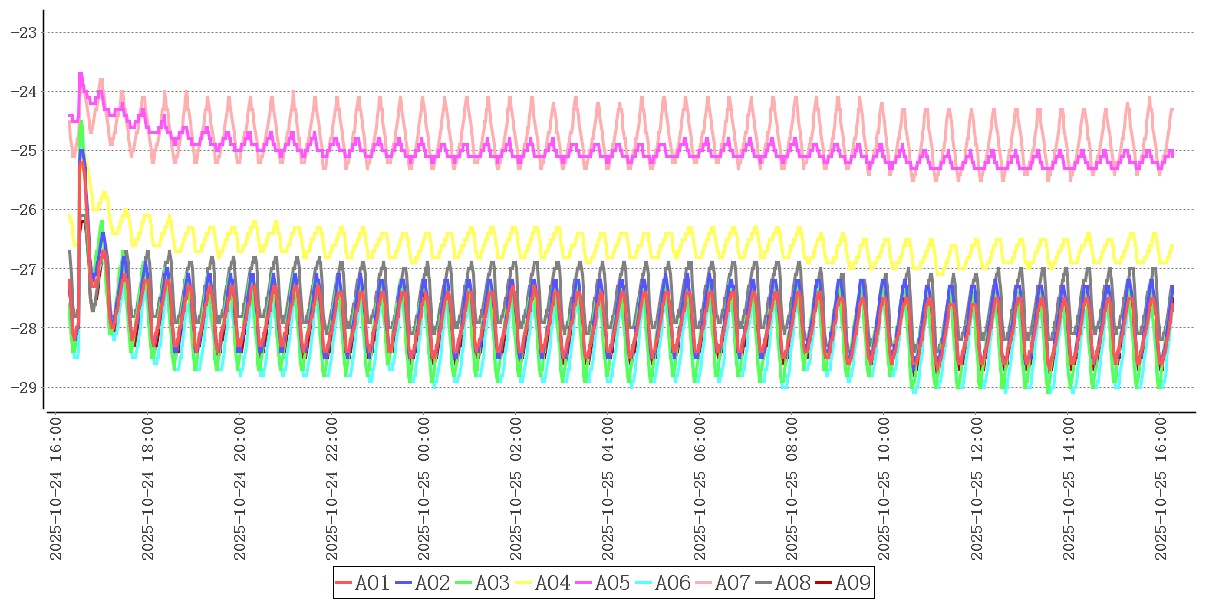Click the A07 pink legend entry
The image size is (1207, 600).
(x=722, y=583)
